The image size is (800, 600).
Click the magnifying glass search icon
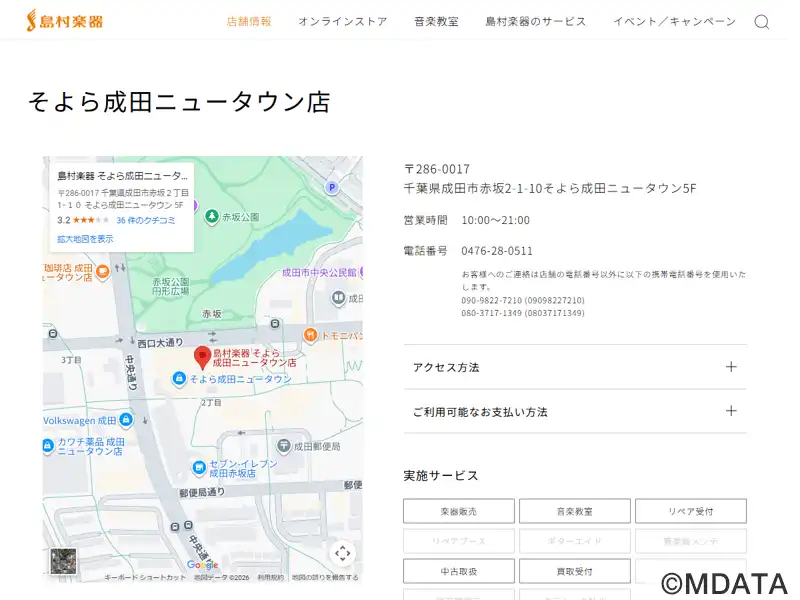(762, 22)
